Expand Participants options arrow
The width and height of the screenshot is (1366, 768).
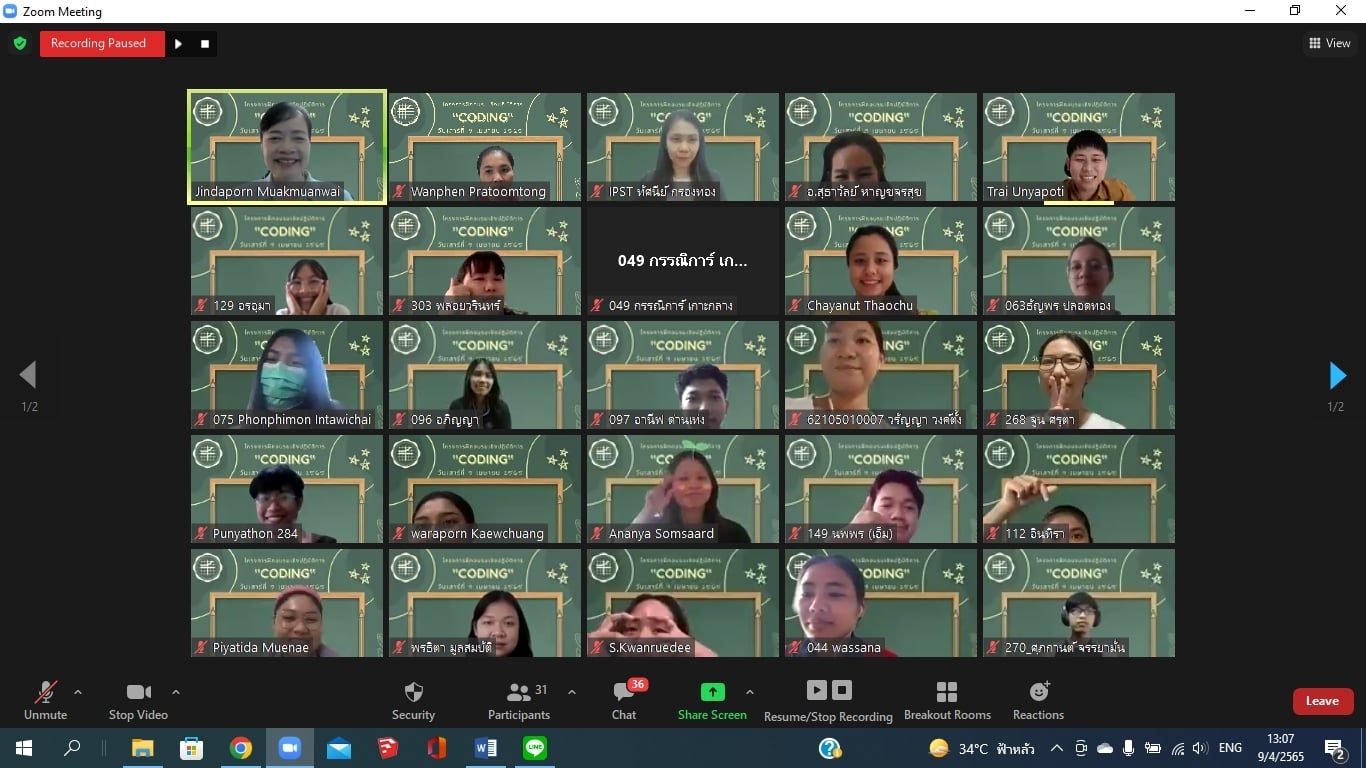click(x=572, y=692)
